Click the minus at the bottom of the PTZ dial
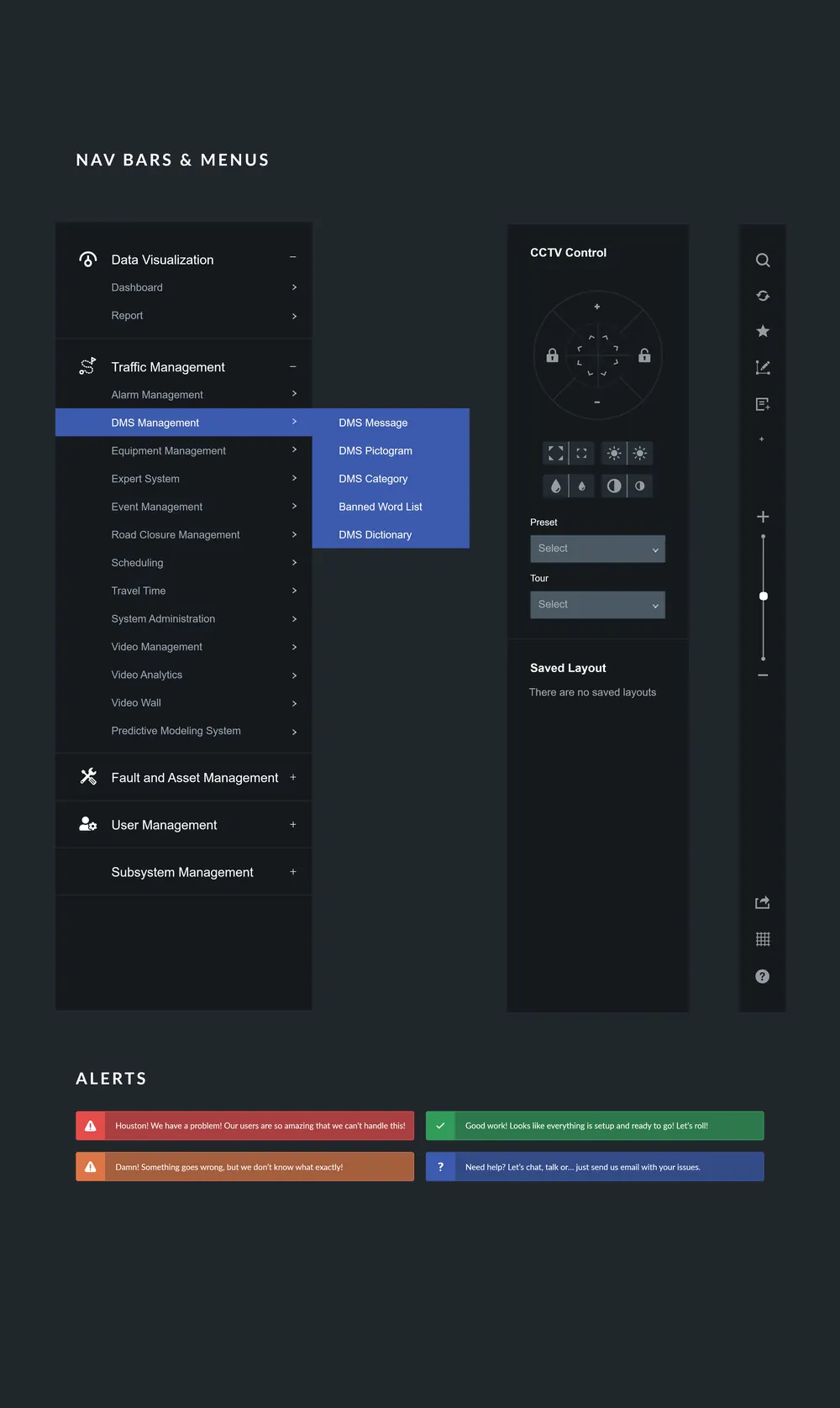 point(597,402)
